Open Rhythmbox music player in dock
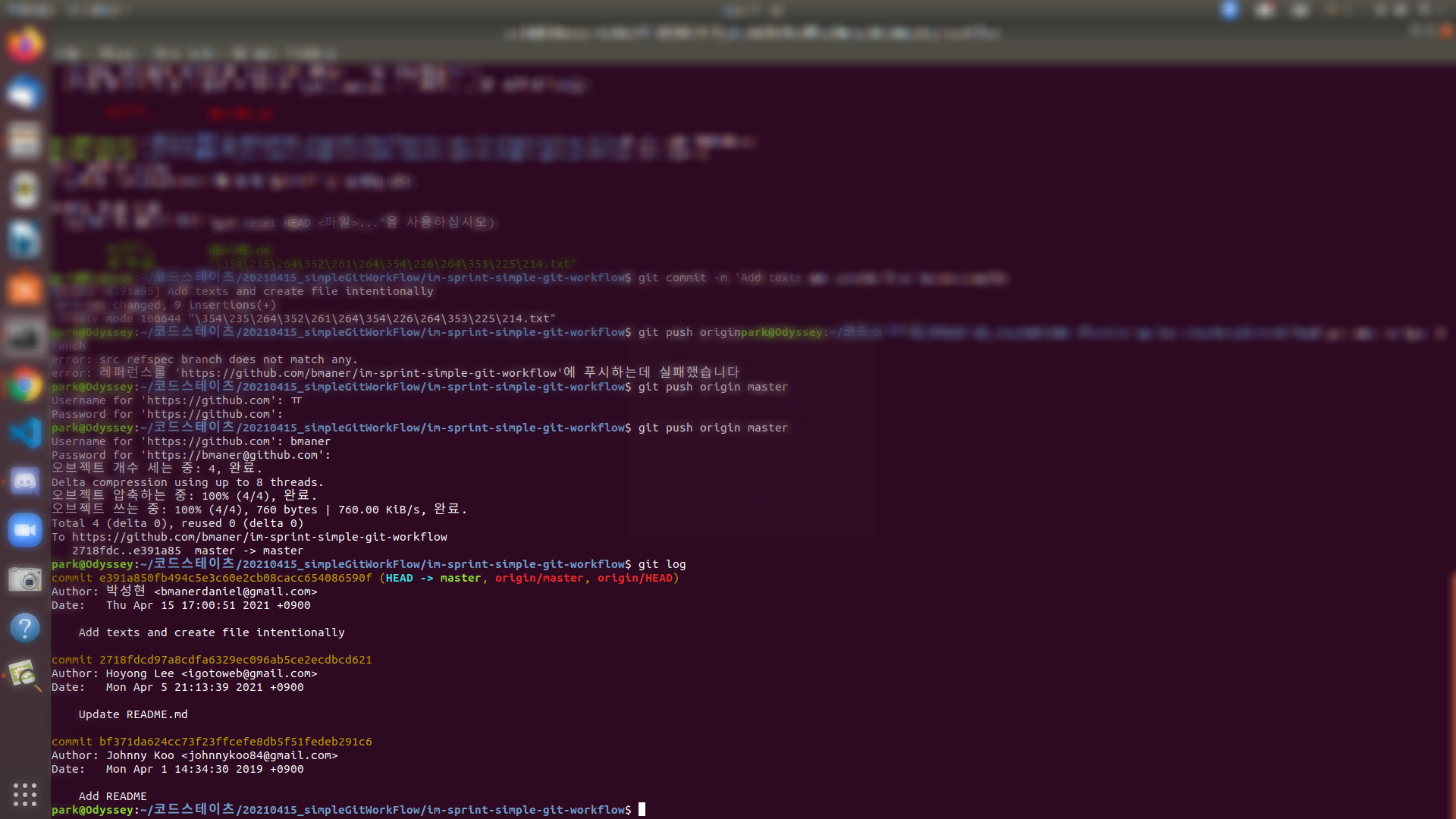1456x819 pixels. 24,190
